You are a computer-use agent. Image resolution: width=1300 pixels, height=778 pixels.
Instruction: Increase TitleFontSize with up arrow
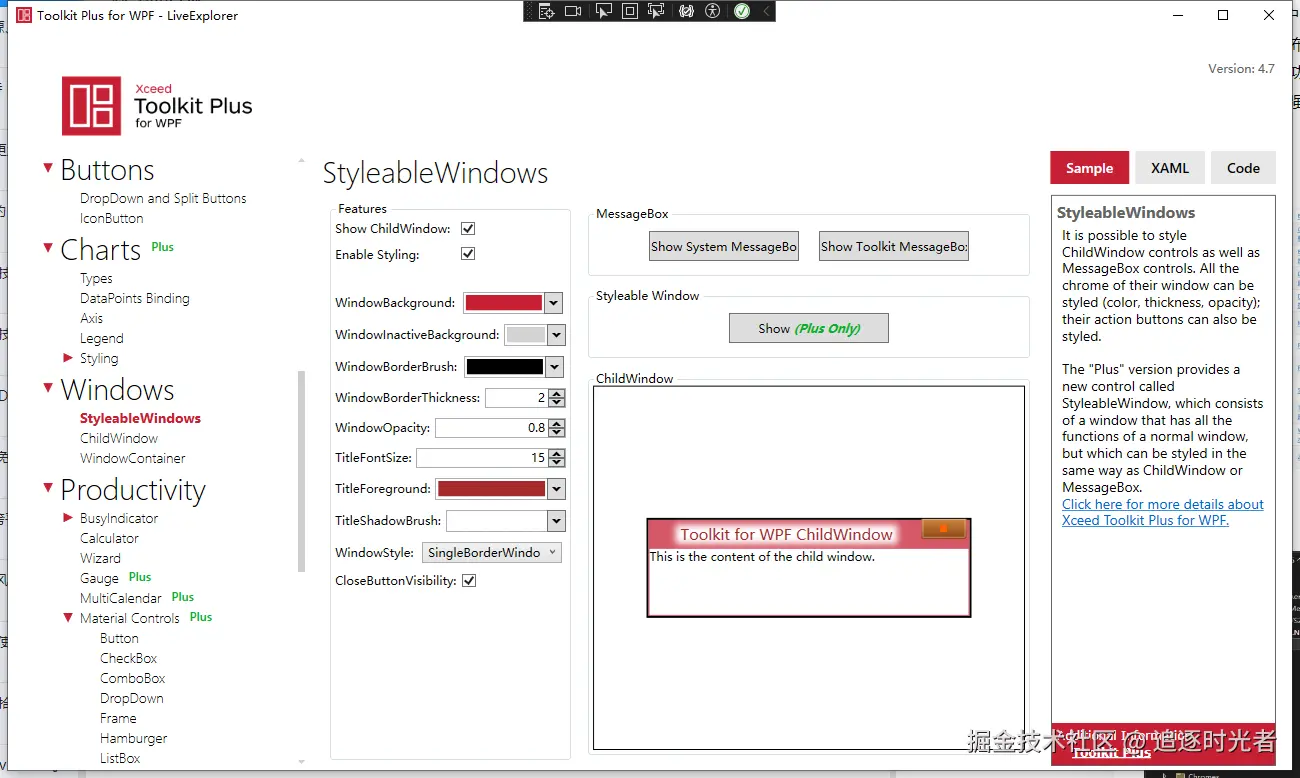[x=557, y=454]
